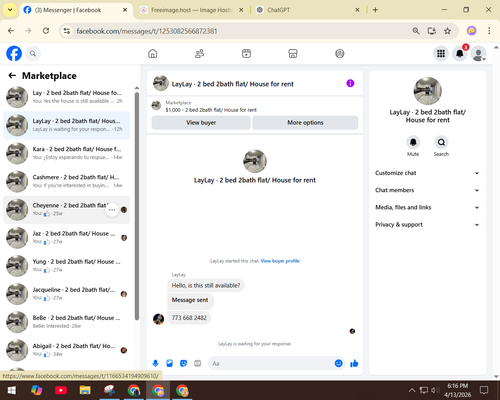
Task: Click the Aa message input field
Action: click(x=271, y=363)
